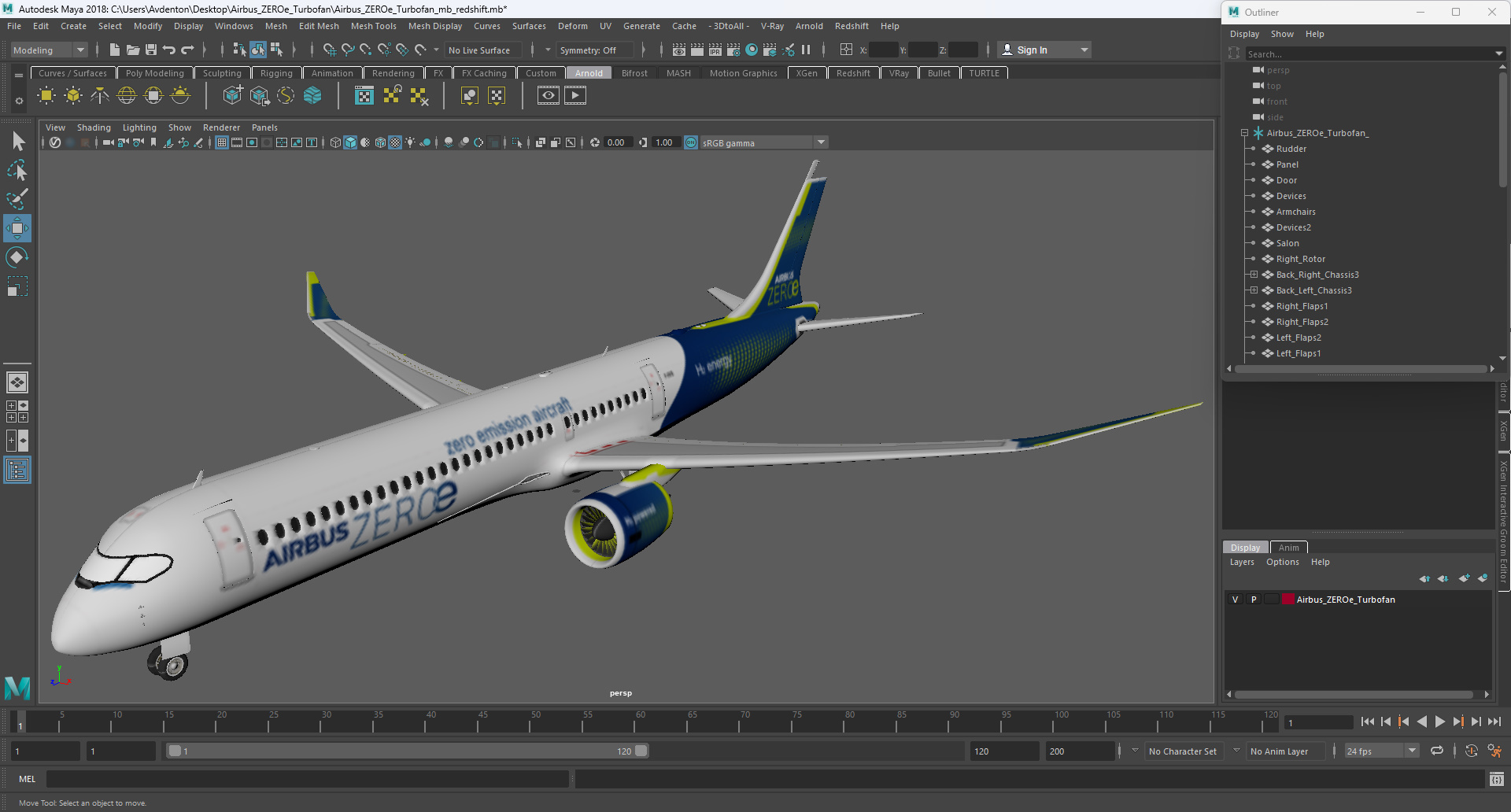The image size is (1511, 812).
Task: Toggle auto keyframe button
Action: pyautogui.click(x=1472, y=751)
